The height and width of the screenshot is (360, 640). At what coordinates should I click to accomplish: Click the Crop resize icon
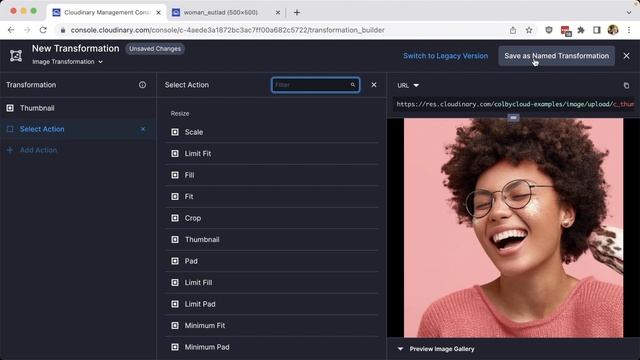(x=175, y=218)
